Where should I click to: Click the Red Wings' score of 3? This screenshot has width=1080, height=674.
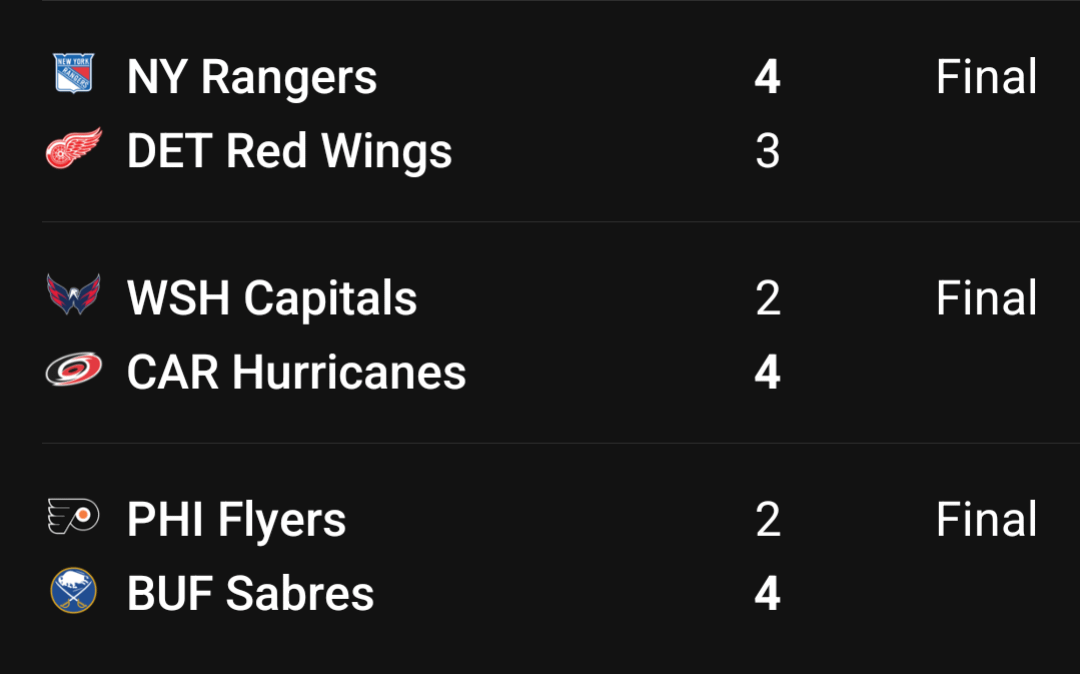coord(767,151)
